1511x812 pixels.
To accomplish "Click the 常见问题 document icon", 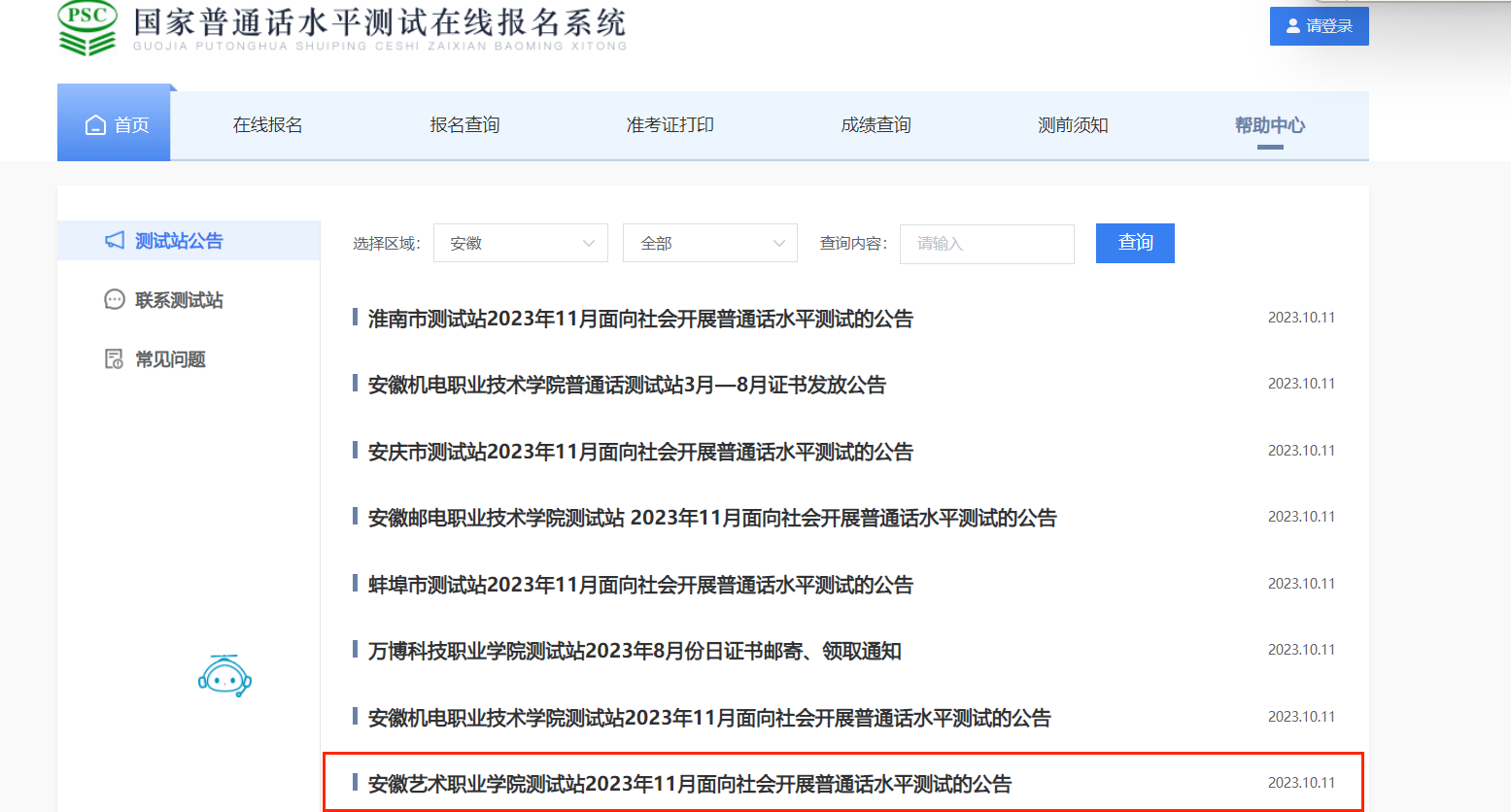I will point(115,359).
